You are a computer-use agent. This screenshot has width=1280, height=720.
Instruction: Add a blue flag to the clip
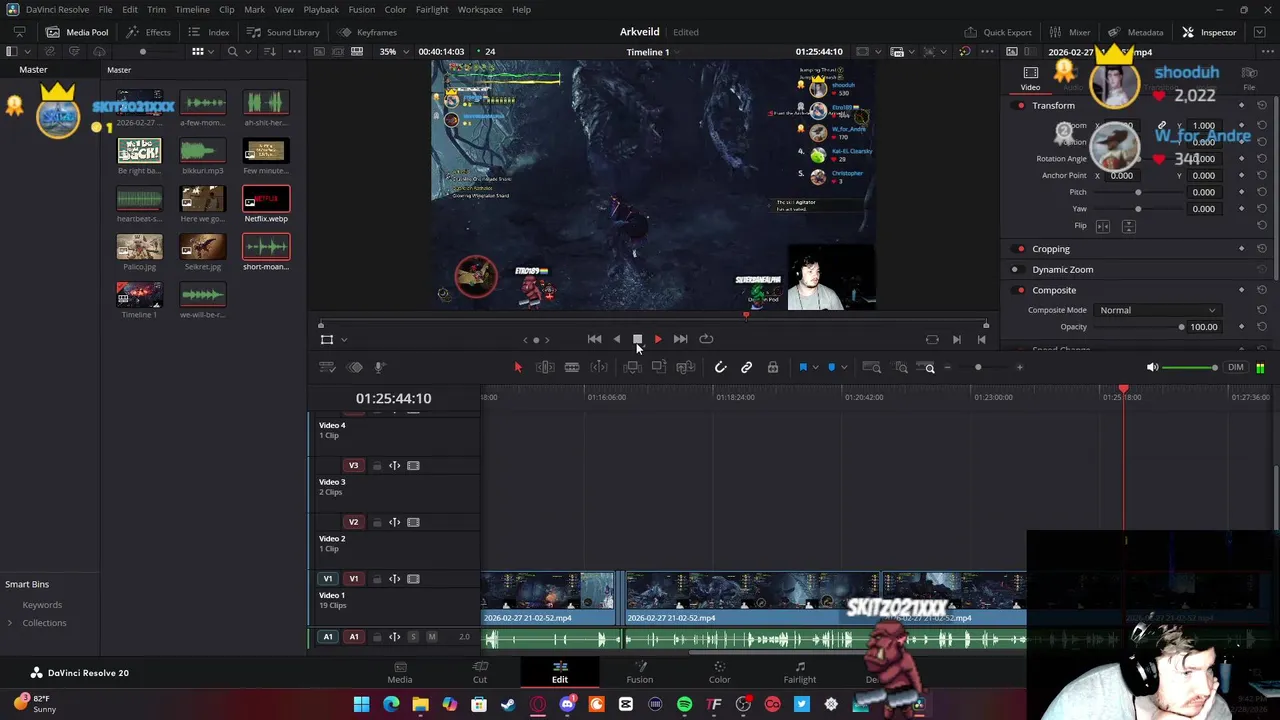click(x=803, y=368)
